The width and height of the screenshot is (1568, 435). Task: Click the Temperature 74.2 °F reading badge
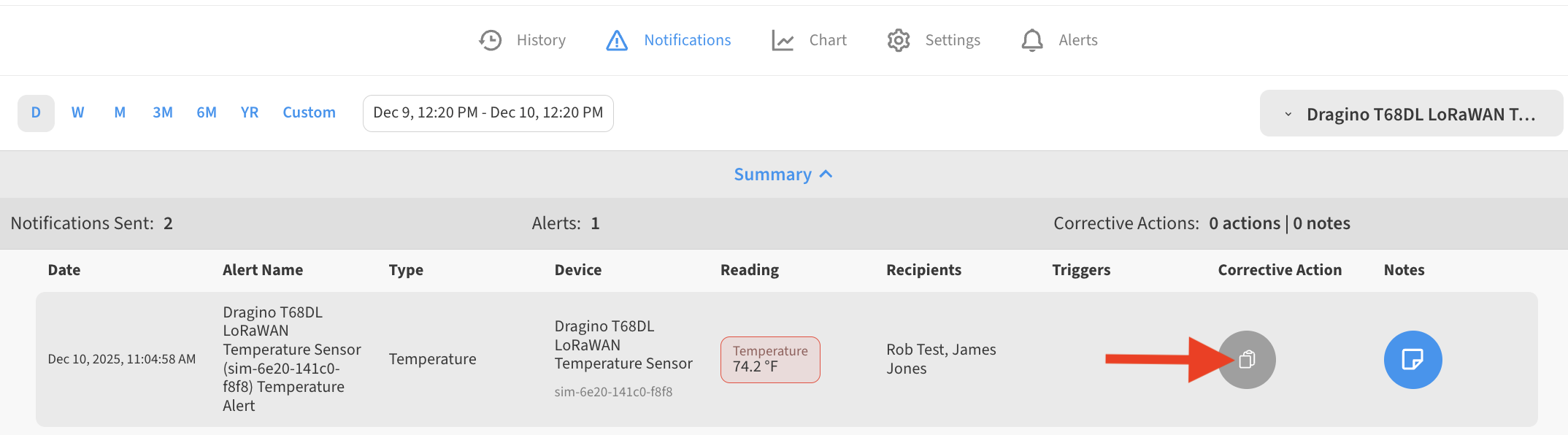(x=770, y=359)
